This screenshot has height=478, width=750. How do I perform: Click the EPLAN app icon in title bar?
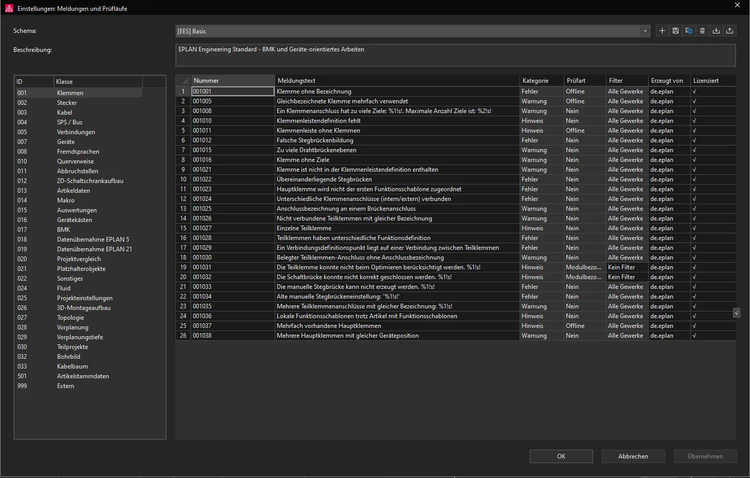pyautogui.click(x=8, y=8)
